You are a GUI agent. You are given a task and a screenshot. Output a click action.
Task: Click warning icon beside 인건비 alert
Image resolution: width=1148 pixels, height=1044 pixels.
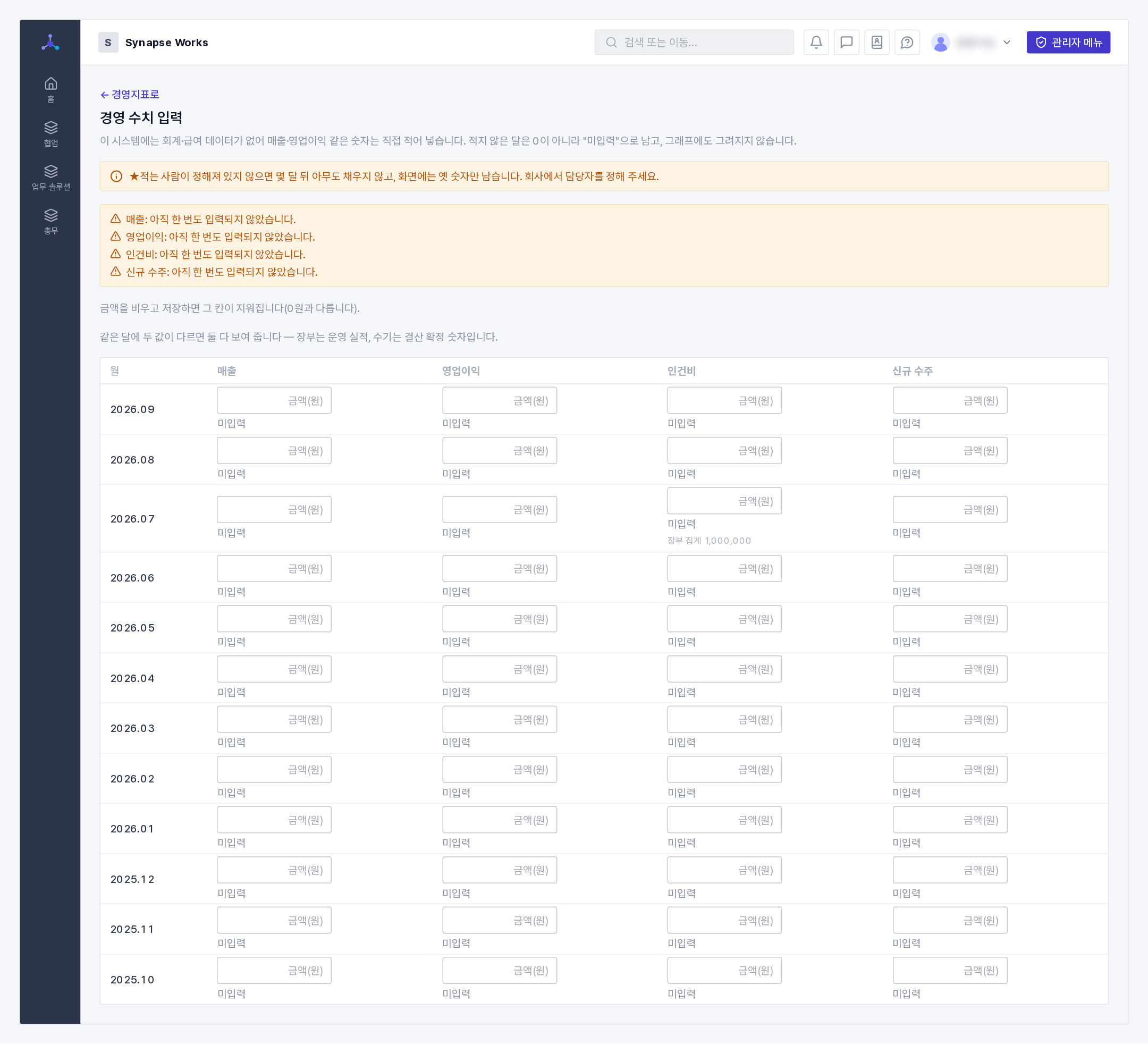(x=116, y=254)
